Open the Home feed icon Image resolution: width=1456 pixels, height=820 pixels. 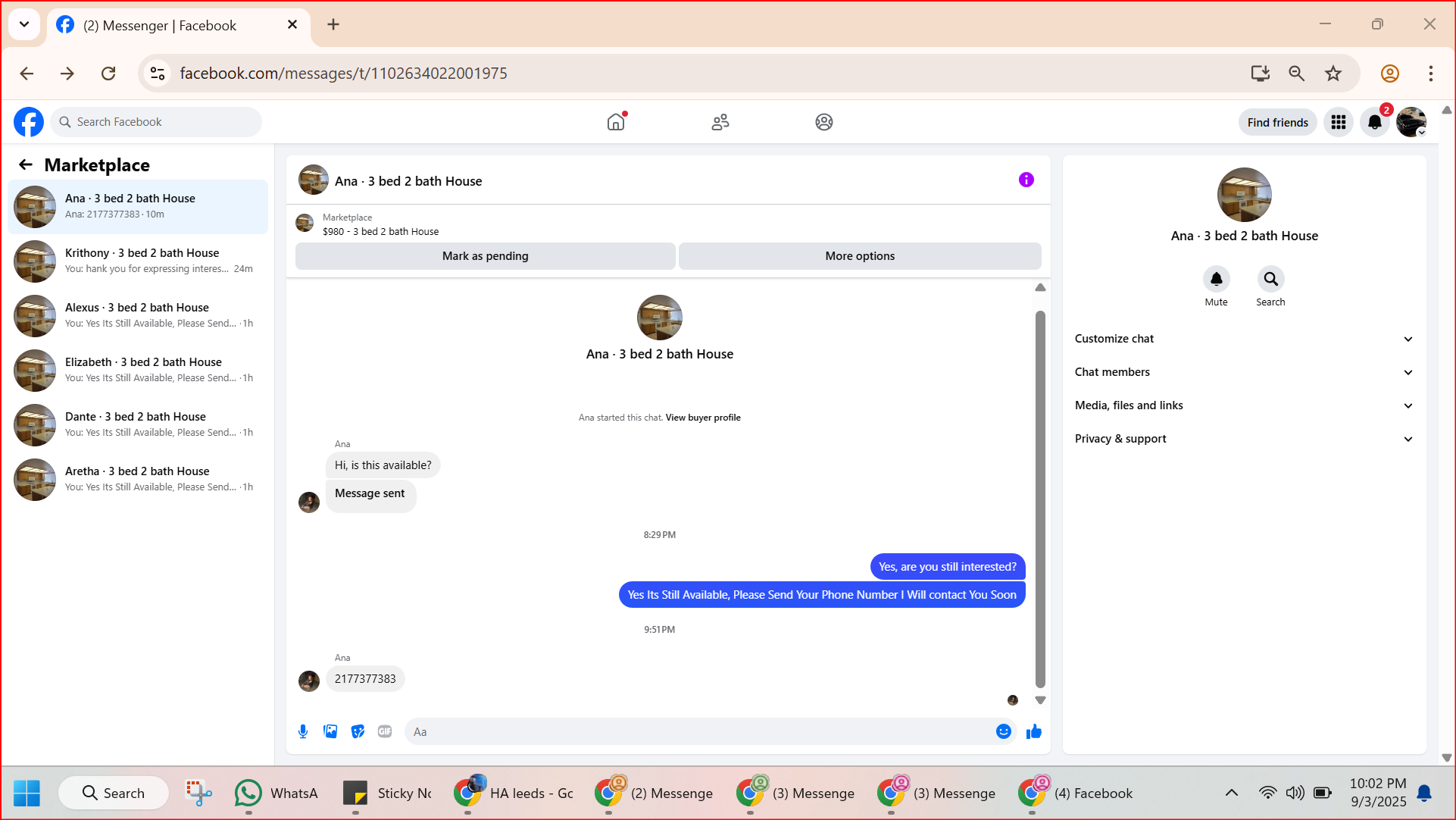click(617, 121)
